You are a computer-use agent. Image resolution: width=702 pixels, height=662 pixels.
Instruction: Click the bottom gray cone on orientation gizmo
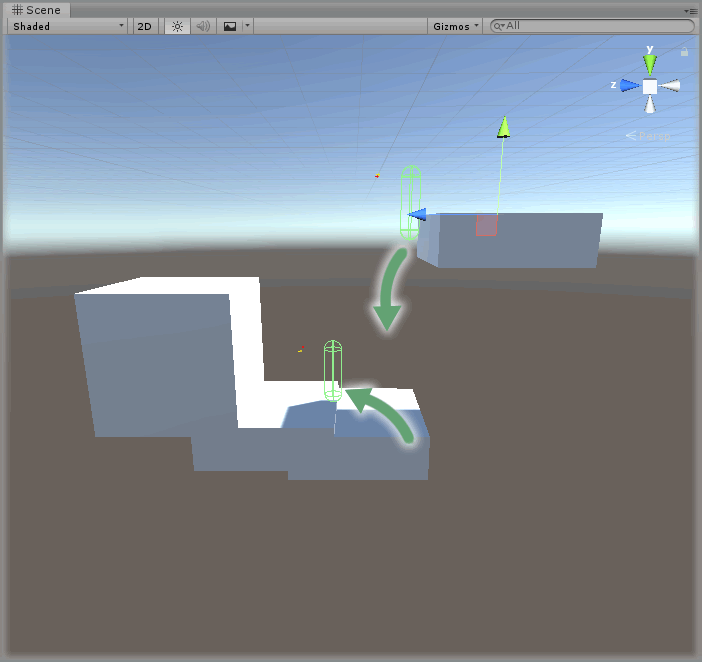point(650,104)
